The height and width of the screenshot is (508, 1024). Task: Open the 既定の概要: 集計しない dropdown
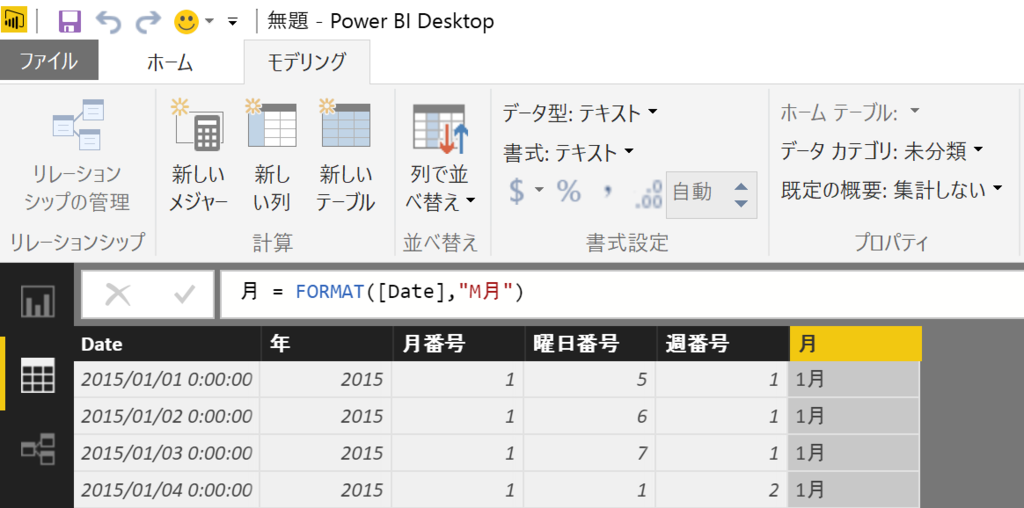[x=891, y=191]
